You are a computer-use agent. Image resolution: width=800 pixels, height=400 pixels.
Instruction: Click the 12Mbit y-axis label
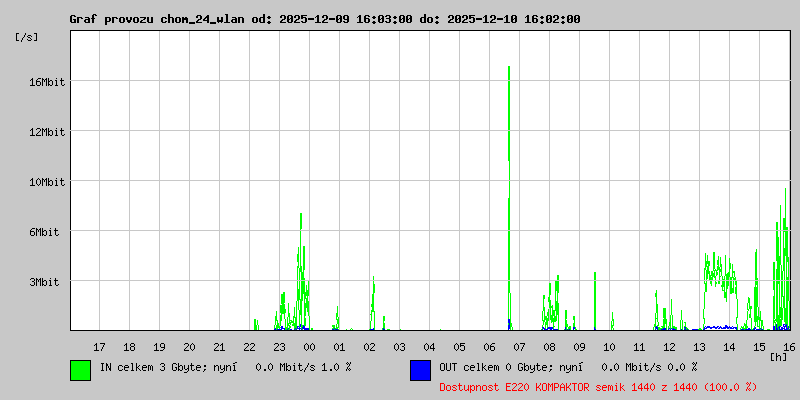tap(47, 132)
